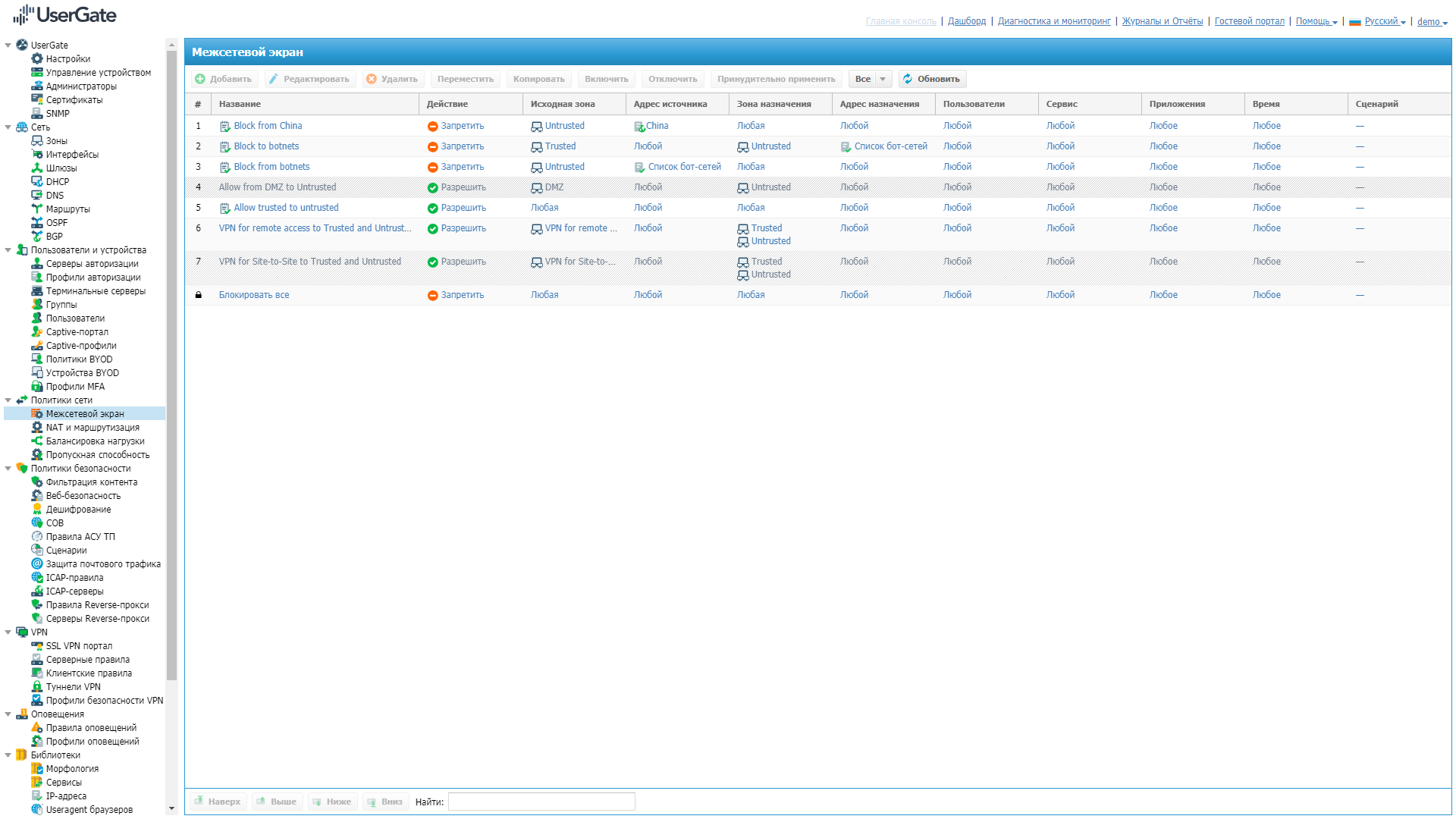Open the Block from China rule
Viewport: 1456px width, 819px height.
[x=268, y=126]
